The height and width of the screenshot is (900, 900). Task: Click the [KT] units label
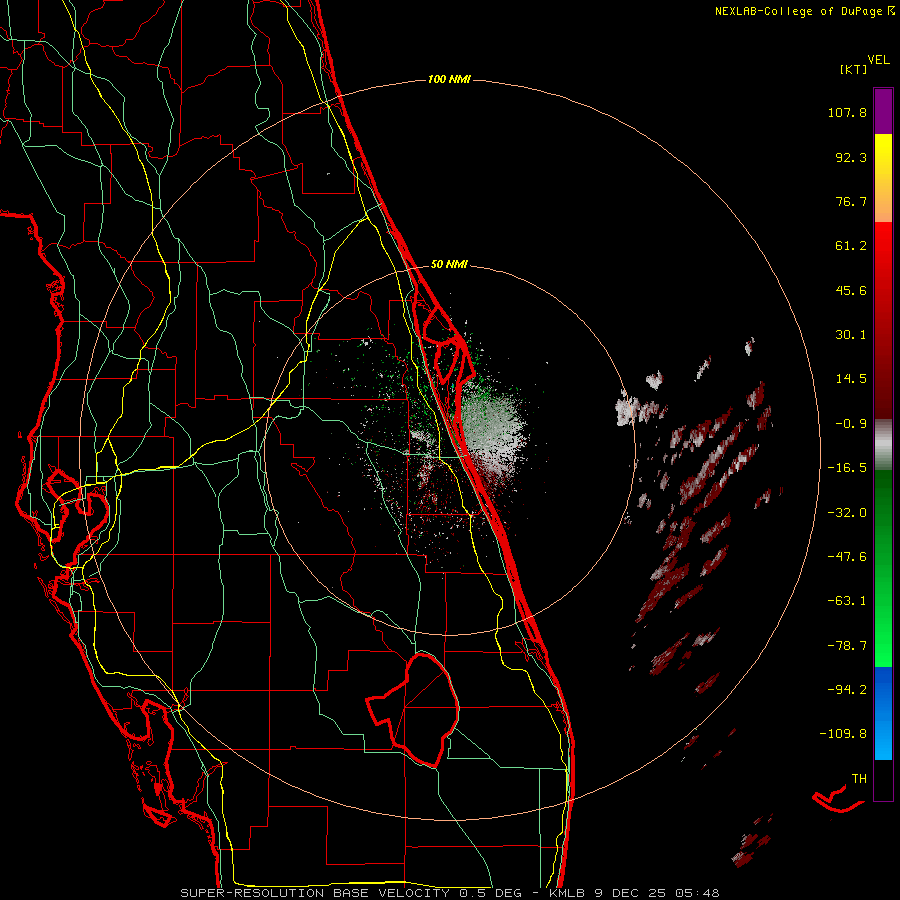(854, 69)
